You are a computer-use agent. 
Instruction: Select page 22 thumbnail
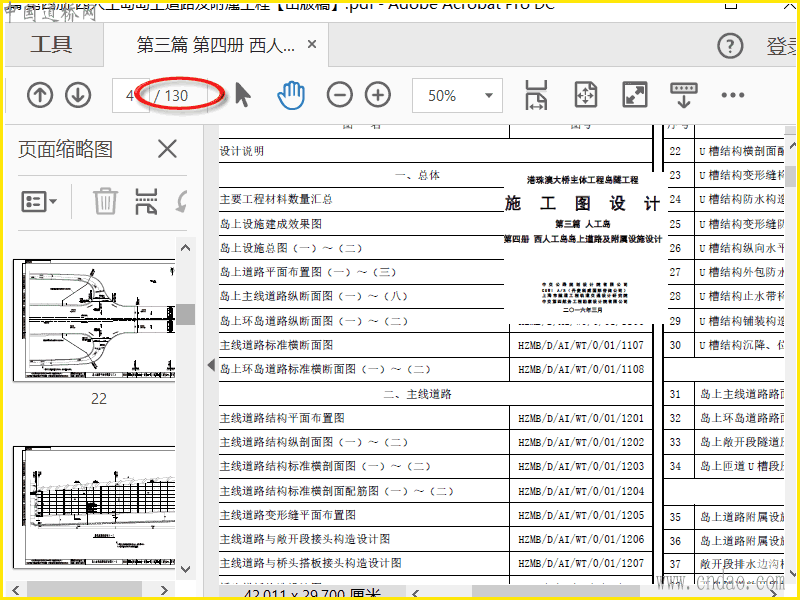[x=94, y=320]
